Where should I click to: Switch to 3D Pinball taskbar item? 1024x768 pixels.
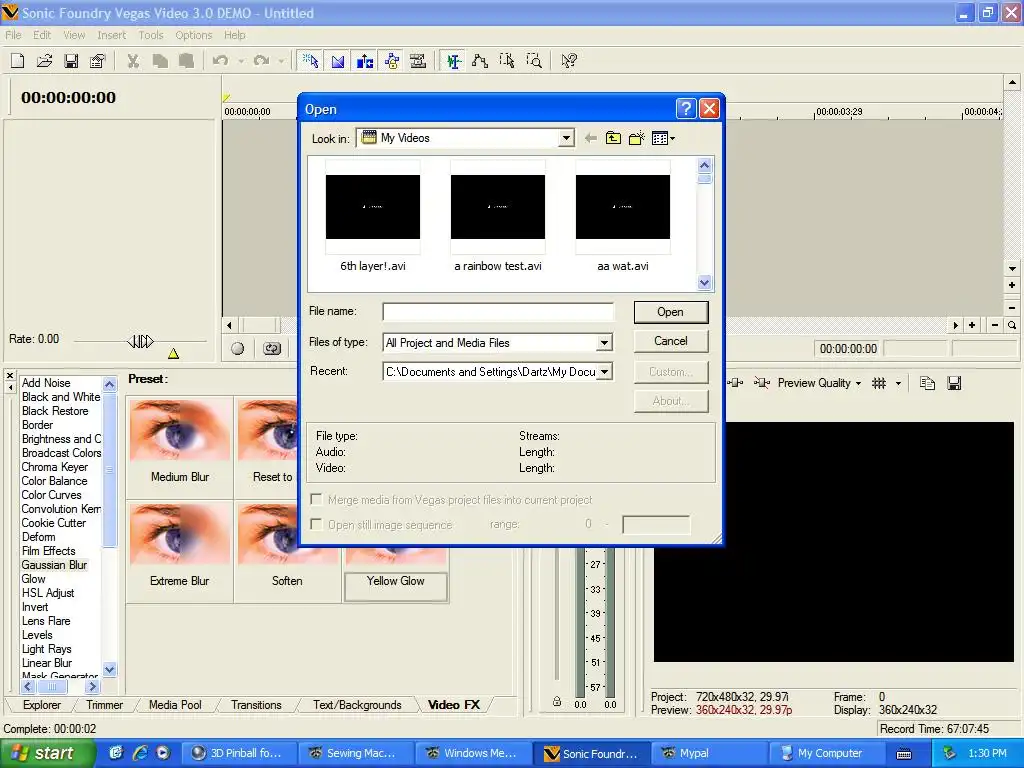point(239,753)
